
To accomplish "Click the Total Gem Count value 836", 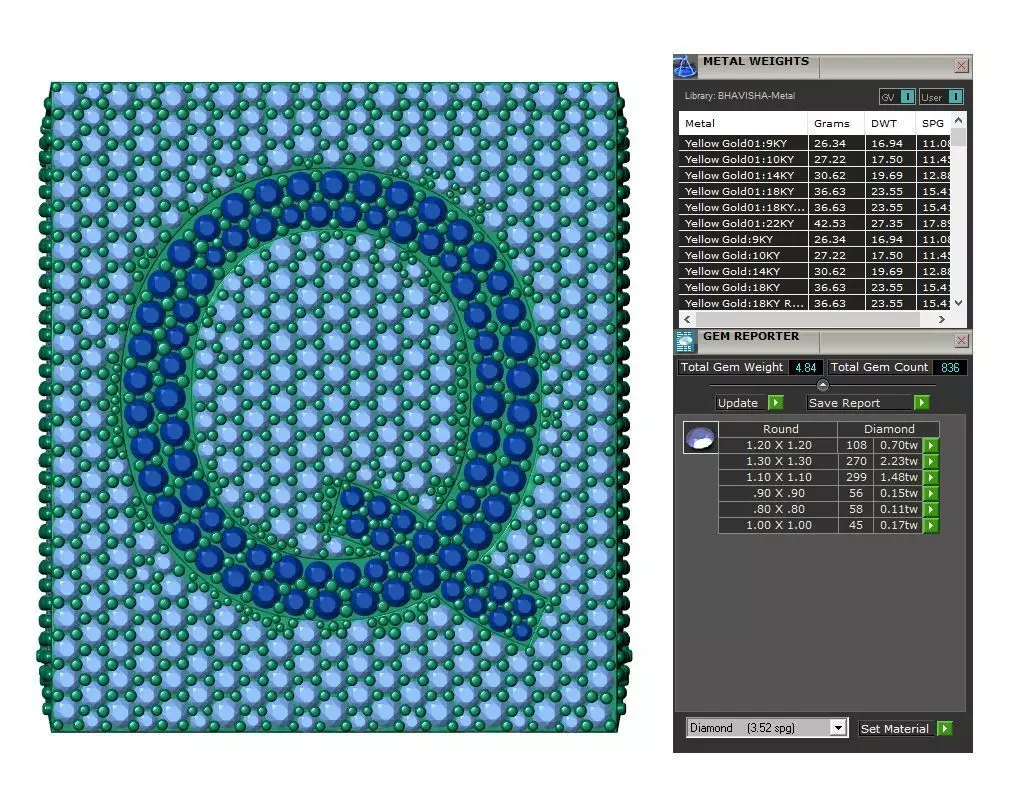I will pos(950,367).
